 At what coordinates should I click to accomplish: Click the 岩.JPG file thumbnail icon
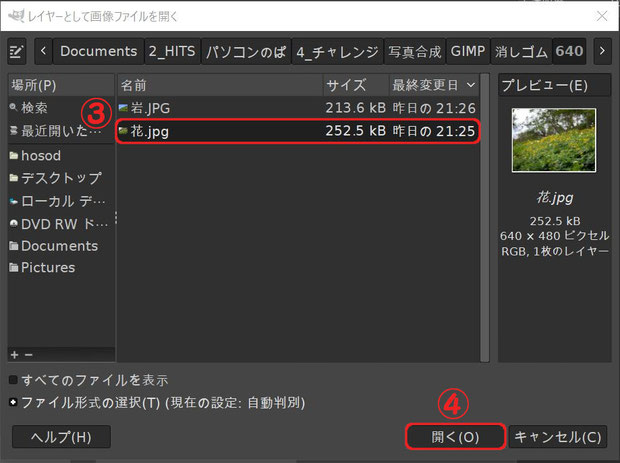tap(123, 108)
